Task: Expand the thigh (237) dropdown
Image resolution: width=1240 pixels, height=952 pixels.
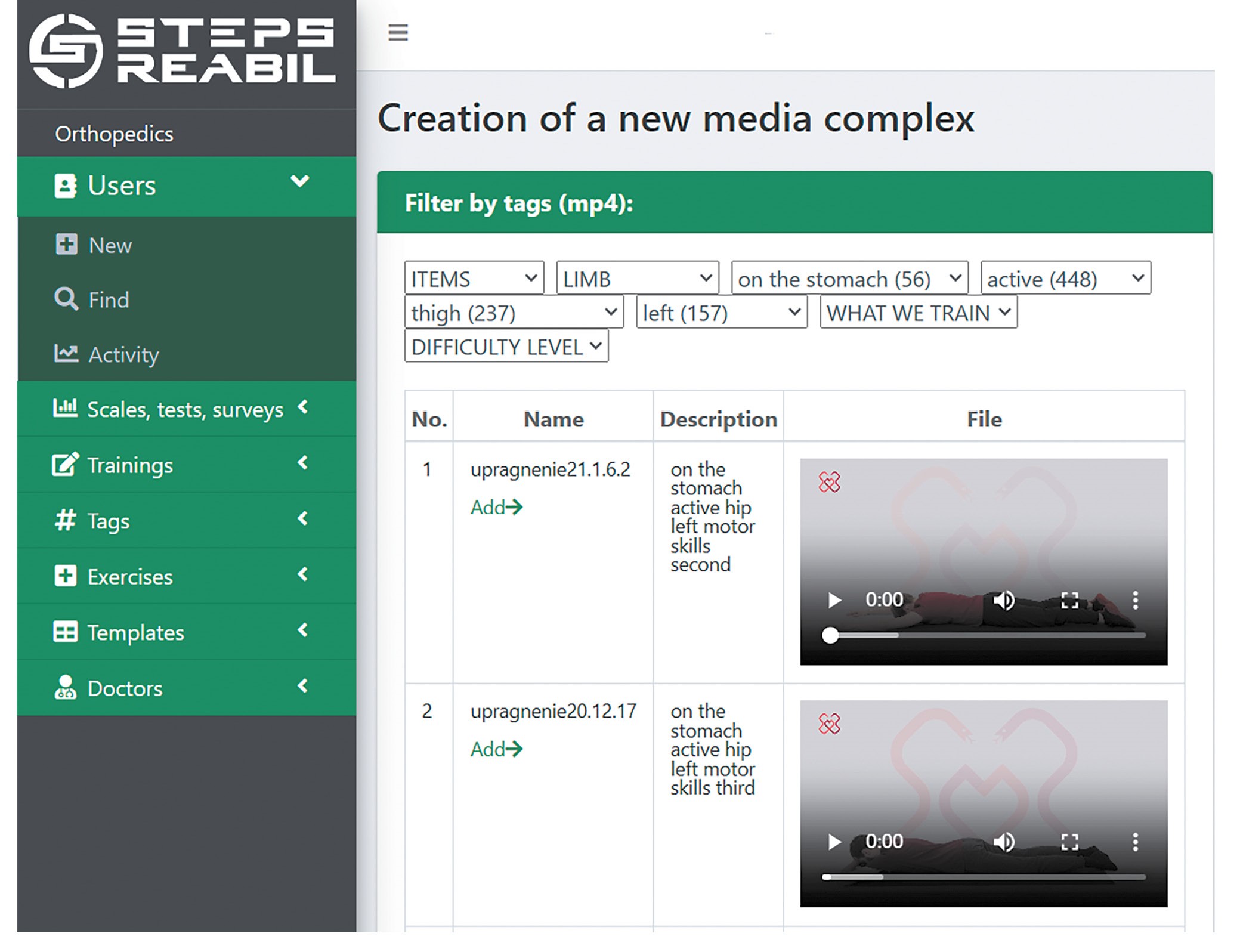Action: click(x=514, y=313)
